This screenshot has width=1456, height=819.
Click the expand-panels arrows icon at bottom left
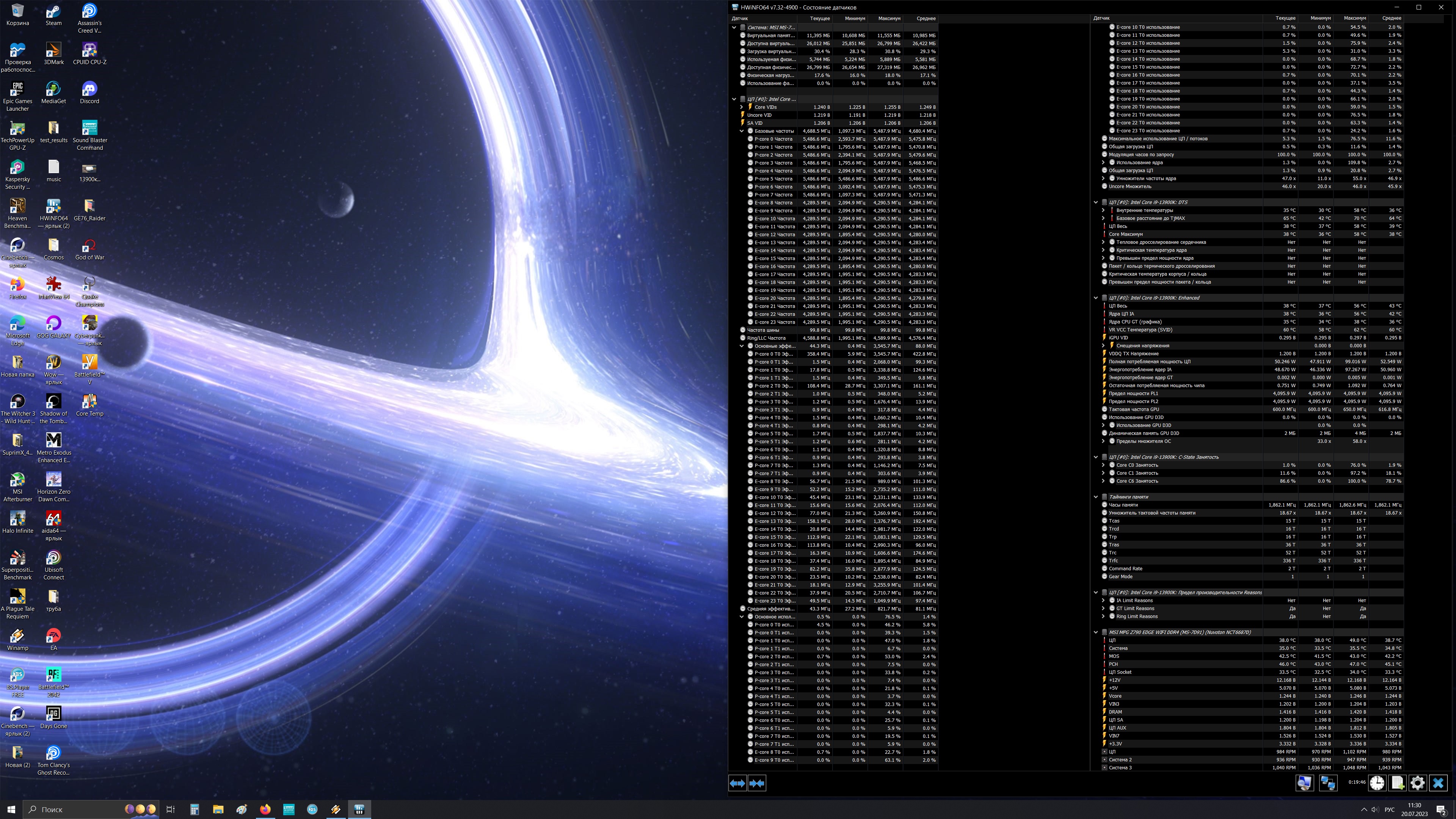pyautogui.click(x=737, y=783)
